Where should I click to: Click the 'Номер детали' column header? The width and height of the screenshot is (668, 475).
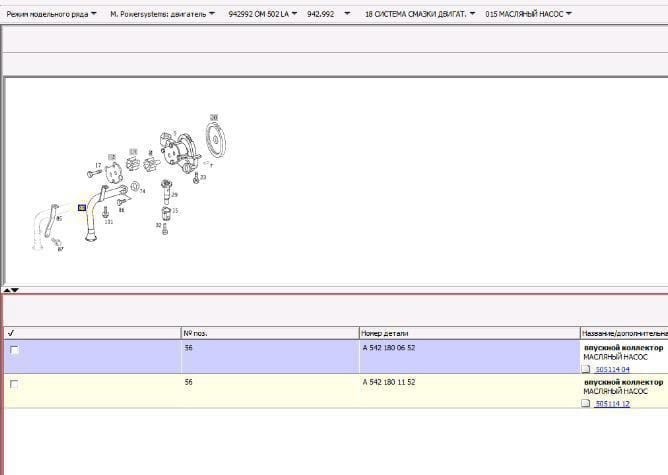(385, 332)
